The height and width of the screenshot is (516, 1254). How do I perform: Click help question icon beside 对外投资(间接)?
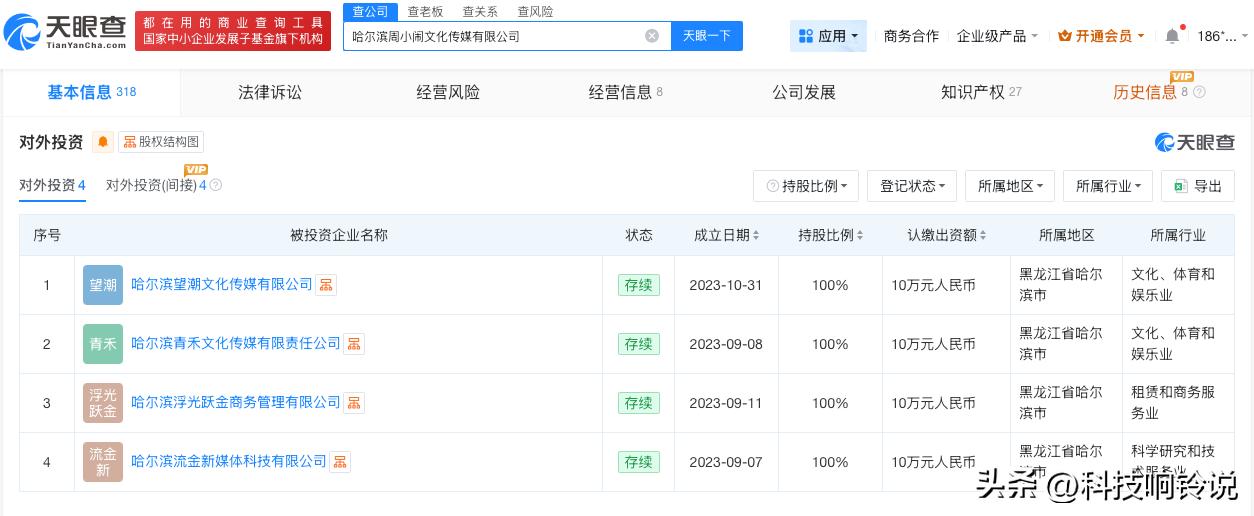click(x=215, y=186)
